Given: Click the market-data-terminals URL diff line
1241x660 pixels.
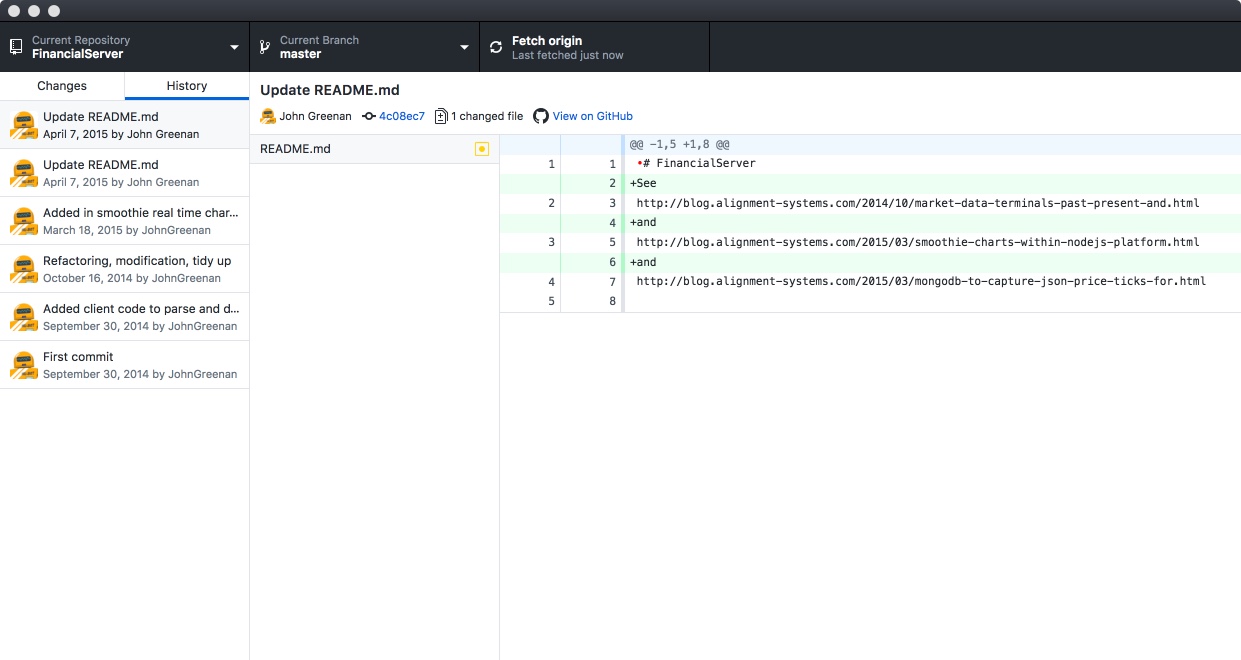Looking at the screenshot, I should pyautogui.click(x=870, y=203).
